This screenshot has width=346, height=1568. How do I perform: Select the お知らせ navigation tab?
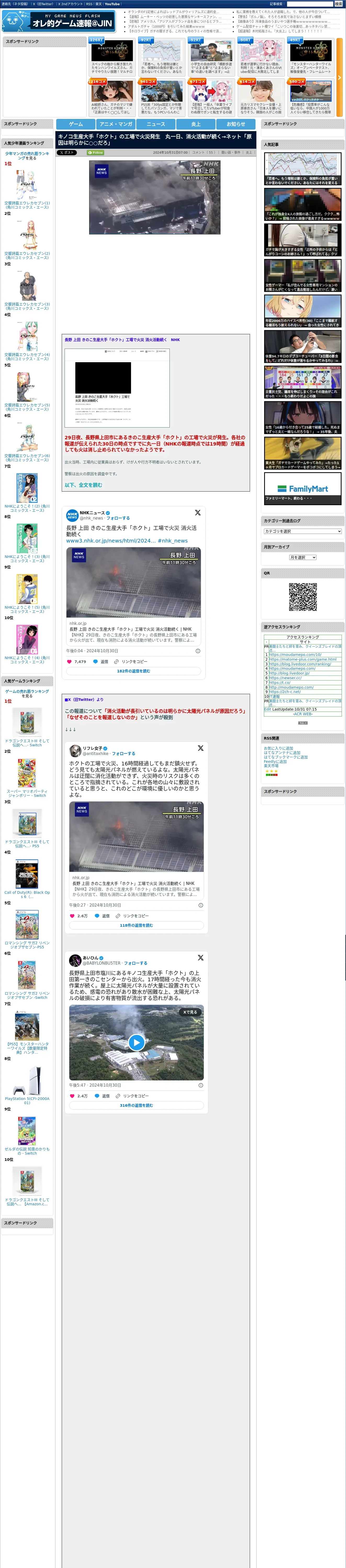click(236, 124)
